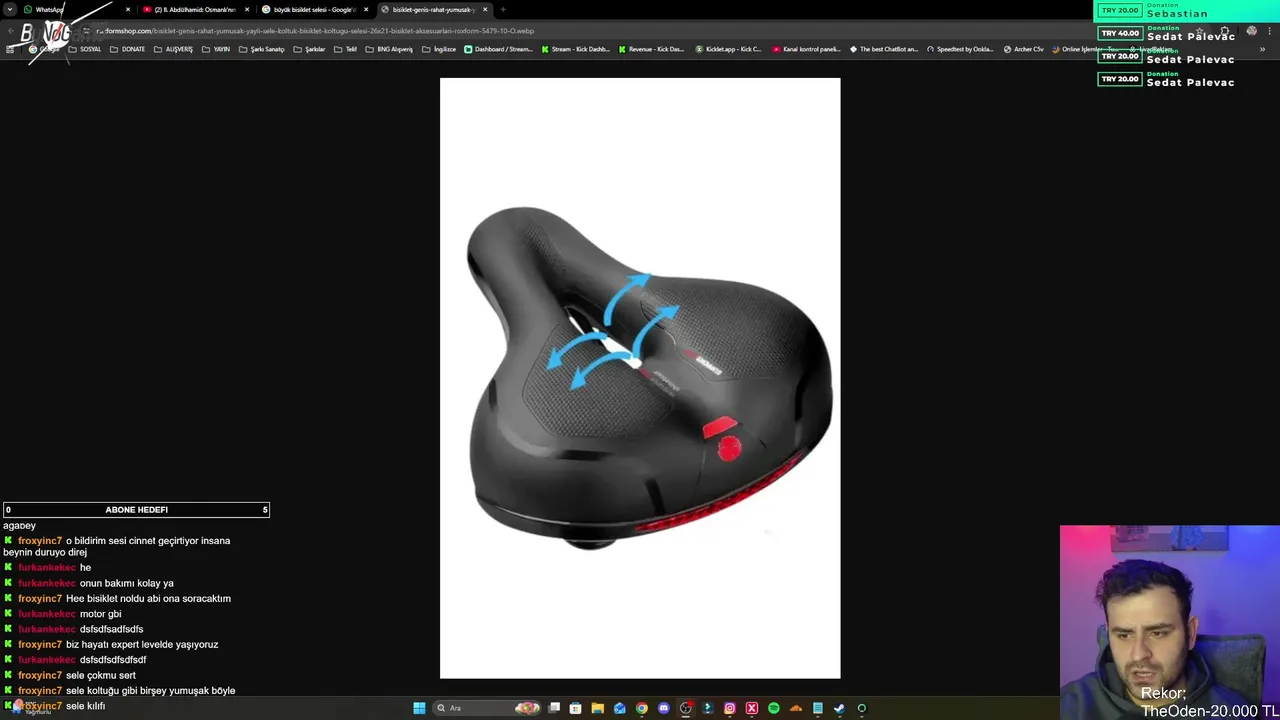
Task: Open the Şarkılar bookmarks folder
Action: [x=310, y=49]
